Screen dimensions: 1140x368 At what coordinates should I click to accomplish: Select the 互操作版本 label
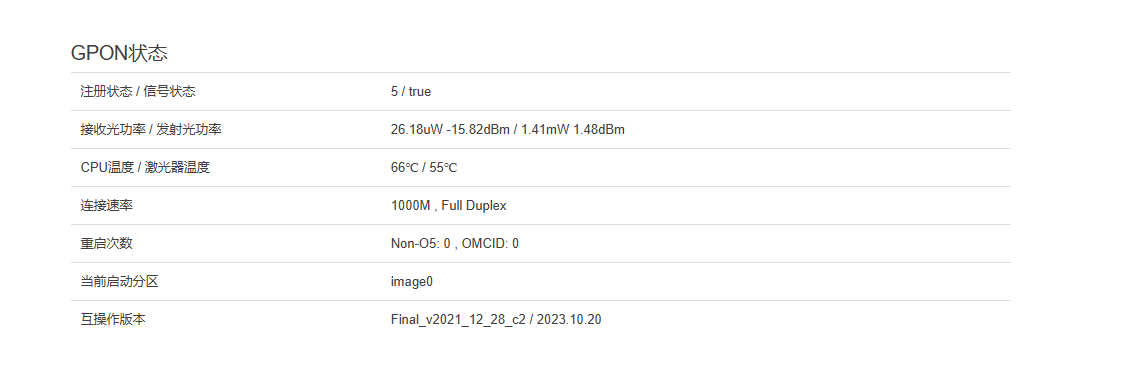113,319
